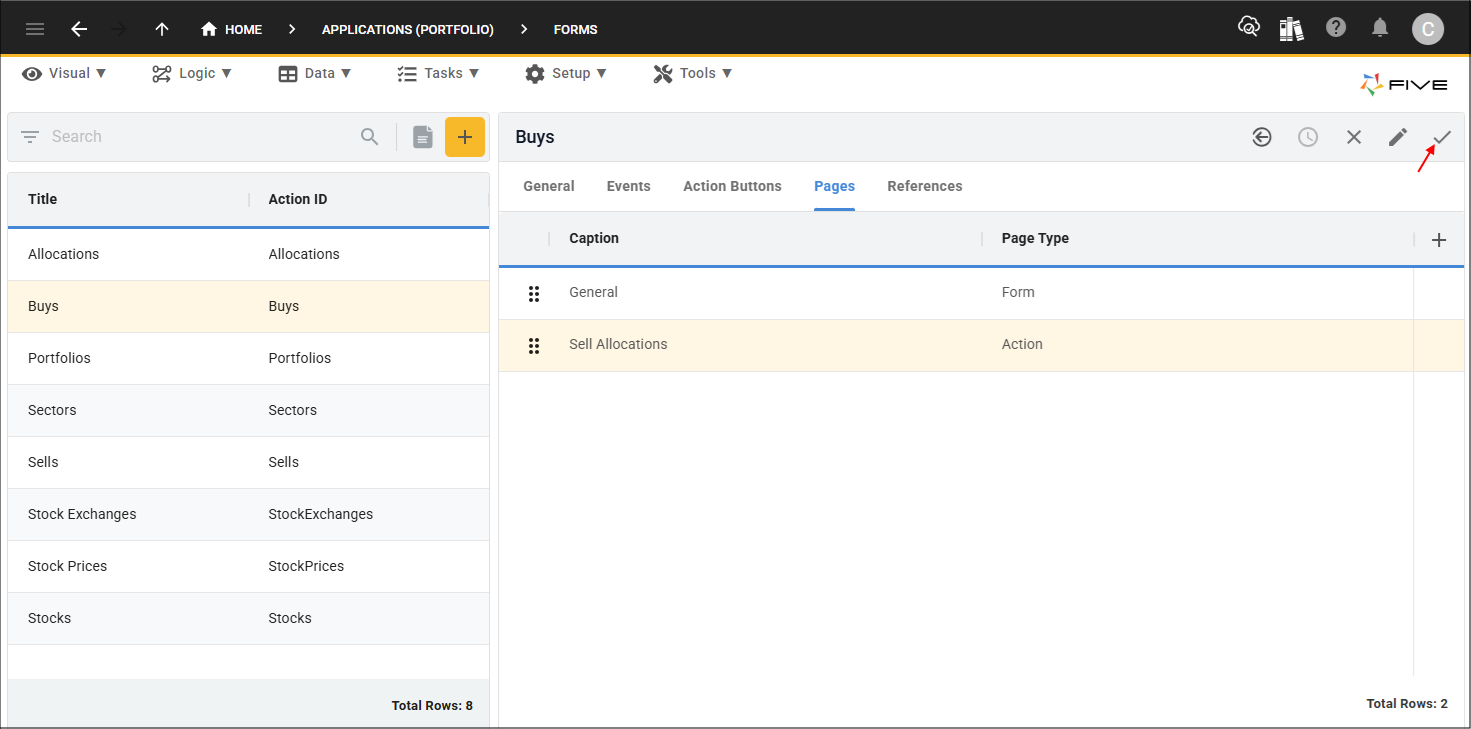Switch to the General tab
Image resolution: width=1471 pixels, height=729 pixels.
549,186
